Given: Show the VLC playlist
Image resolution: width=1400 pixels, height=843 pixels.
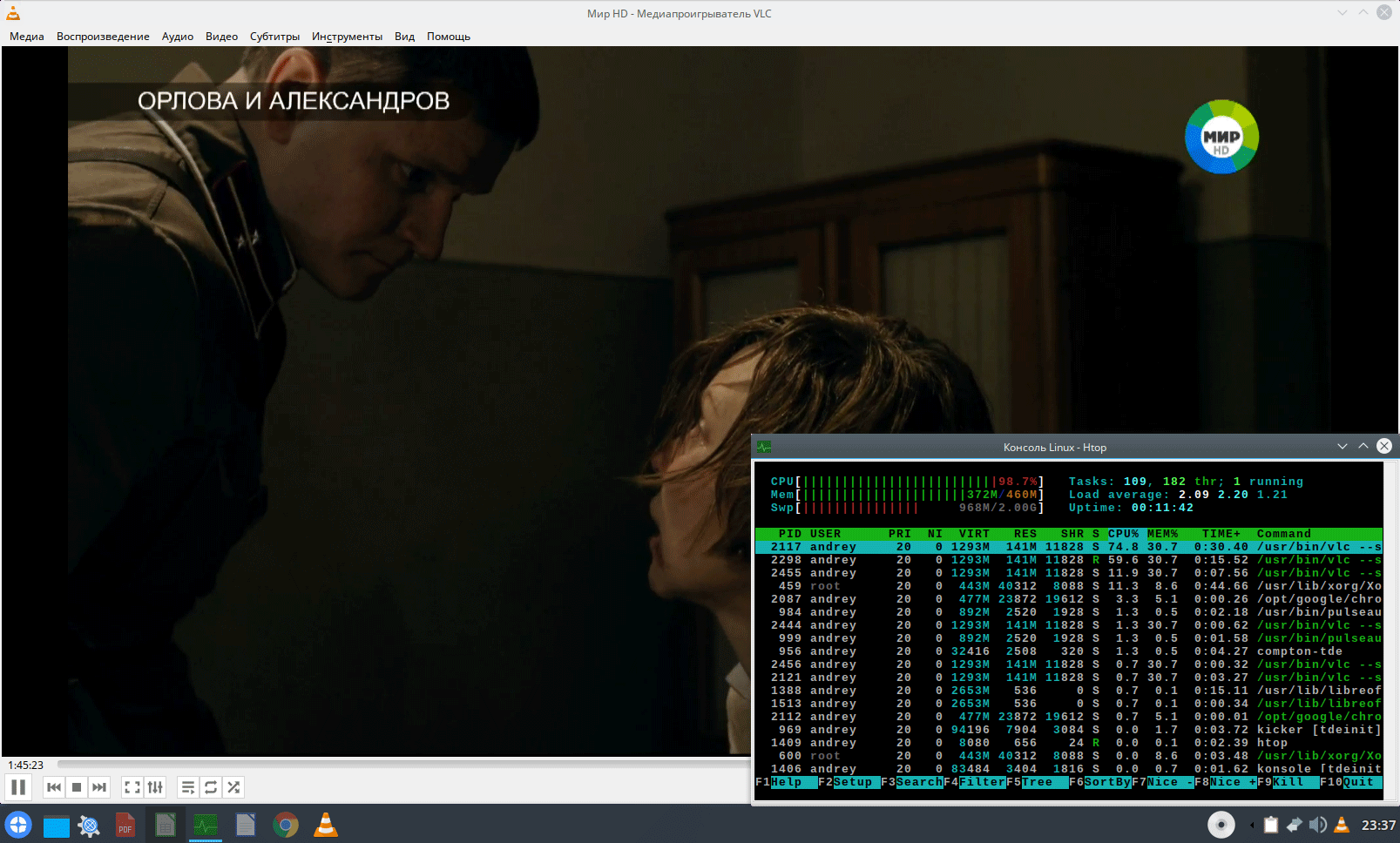Looking at the screenshot, I should 188,787.
